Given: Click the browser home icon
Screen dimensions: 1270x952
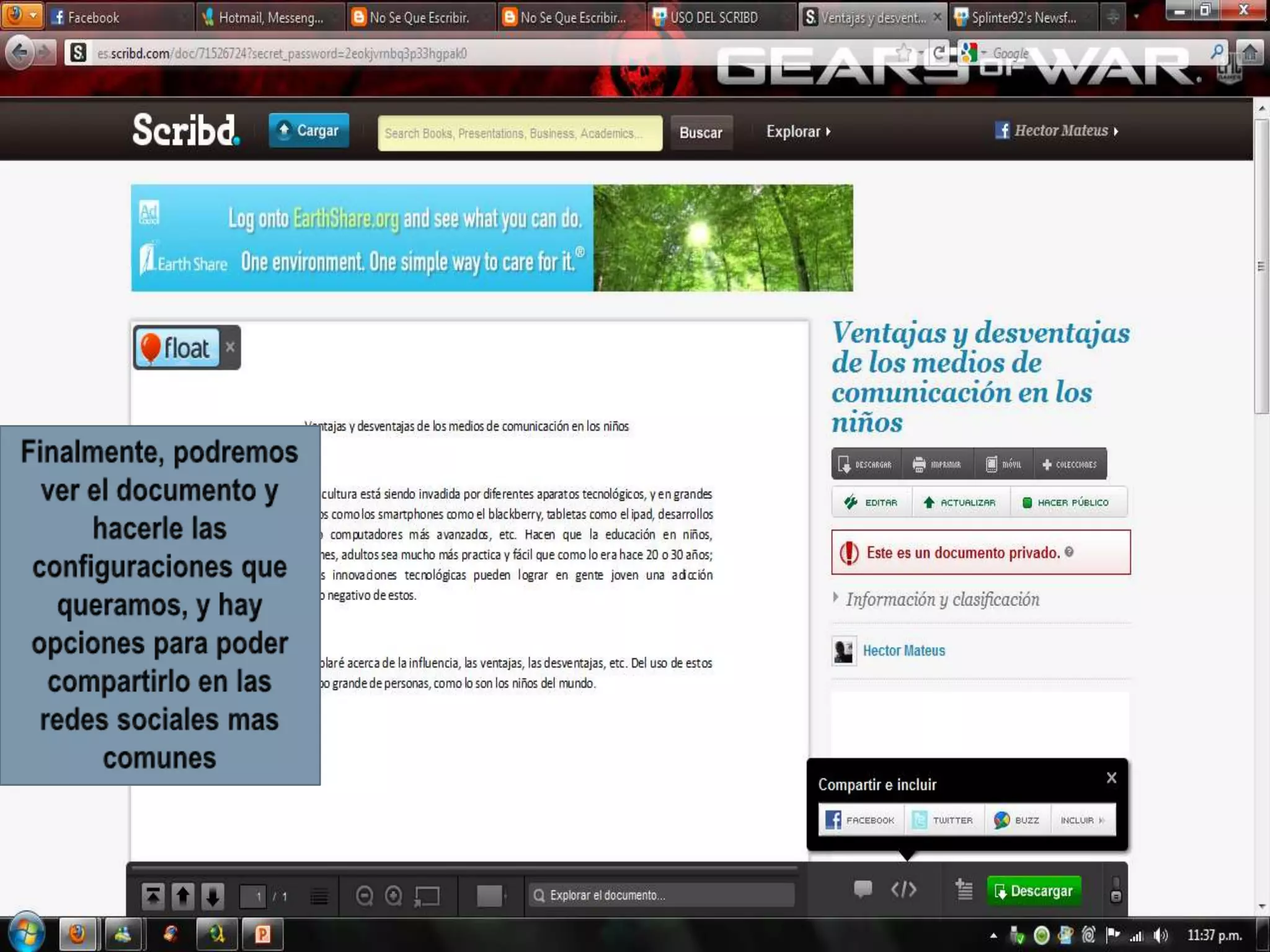Looking at the screenshot, I should tap(1250, 53).
